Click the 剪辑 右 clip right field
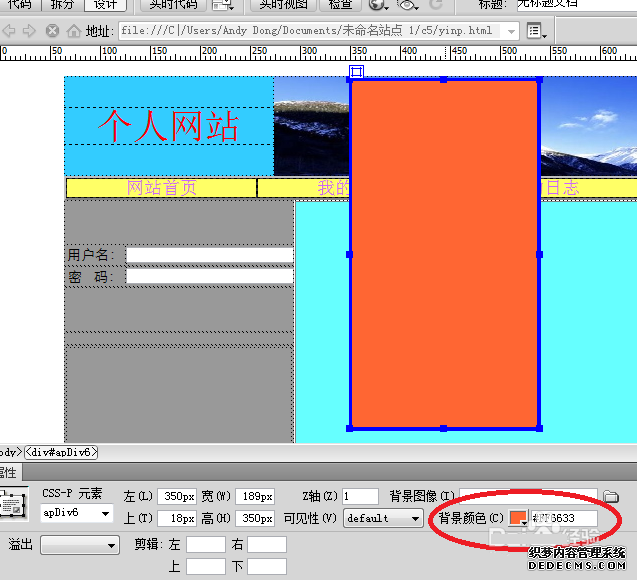 267,545
